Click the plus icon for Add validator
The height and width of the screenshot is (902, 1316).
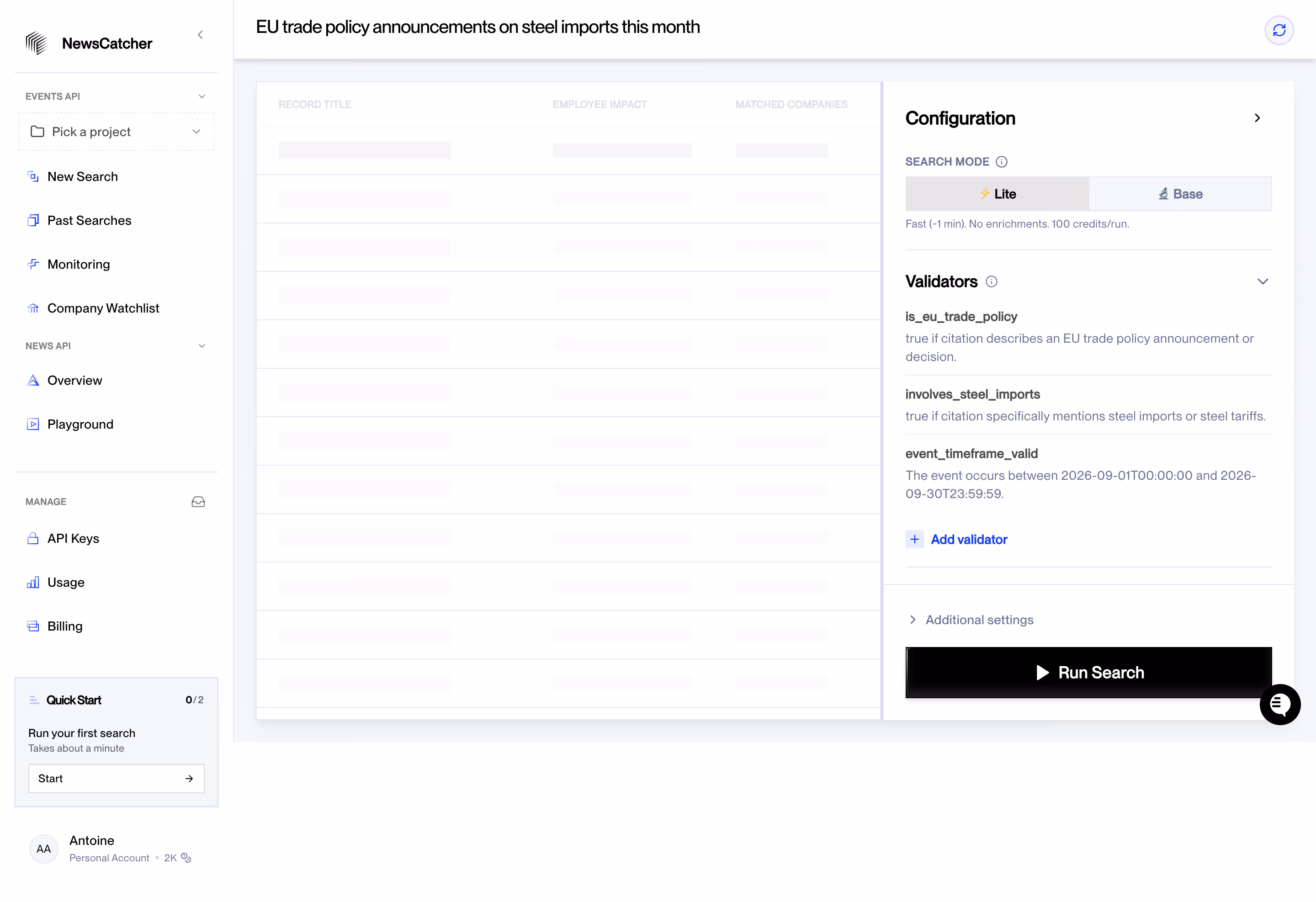pyautogui.click(x=914, y=539)
